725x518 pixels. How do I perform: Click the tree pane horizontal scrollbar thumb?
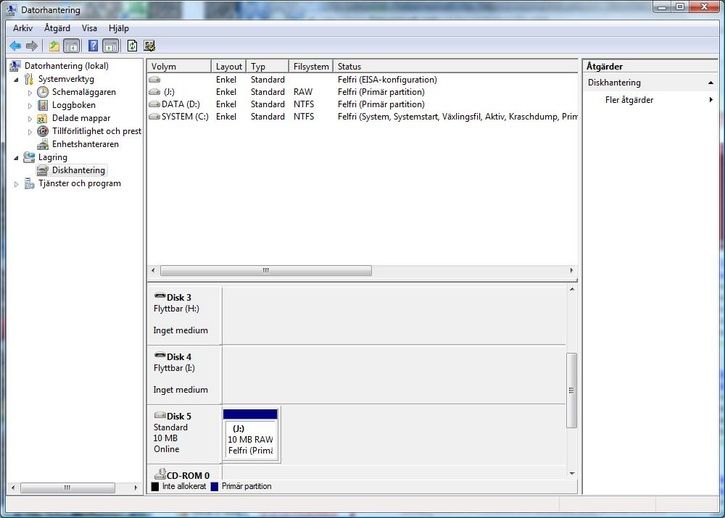(x=68, y=487)
